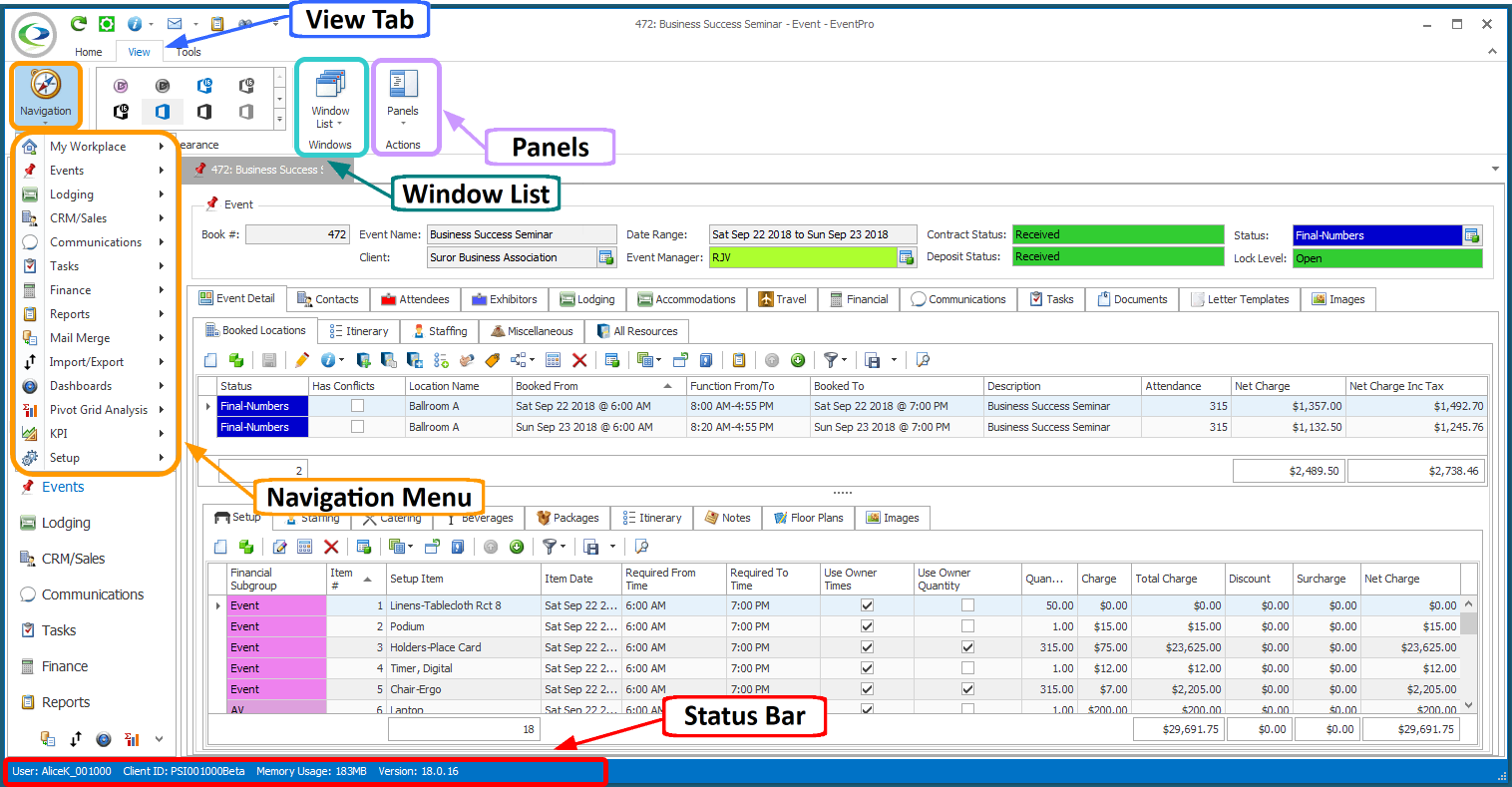This screenshot has height=787, width=1512.
Task: Click the edit note icon in Setup toolbar
Action: (280, 547)
